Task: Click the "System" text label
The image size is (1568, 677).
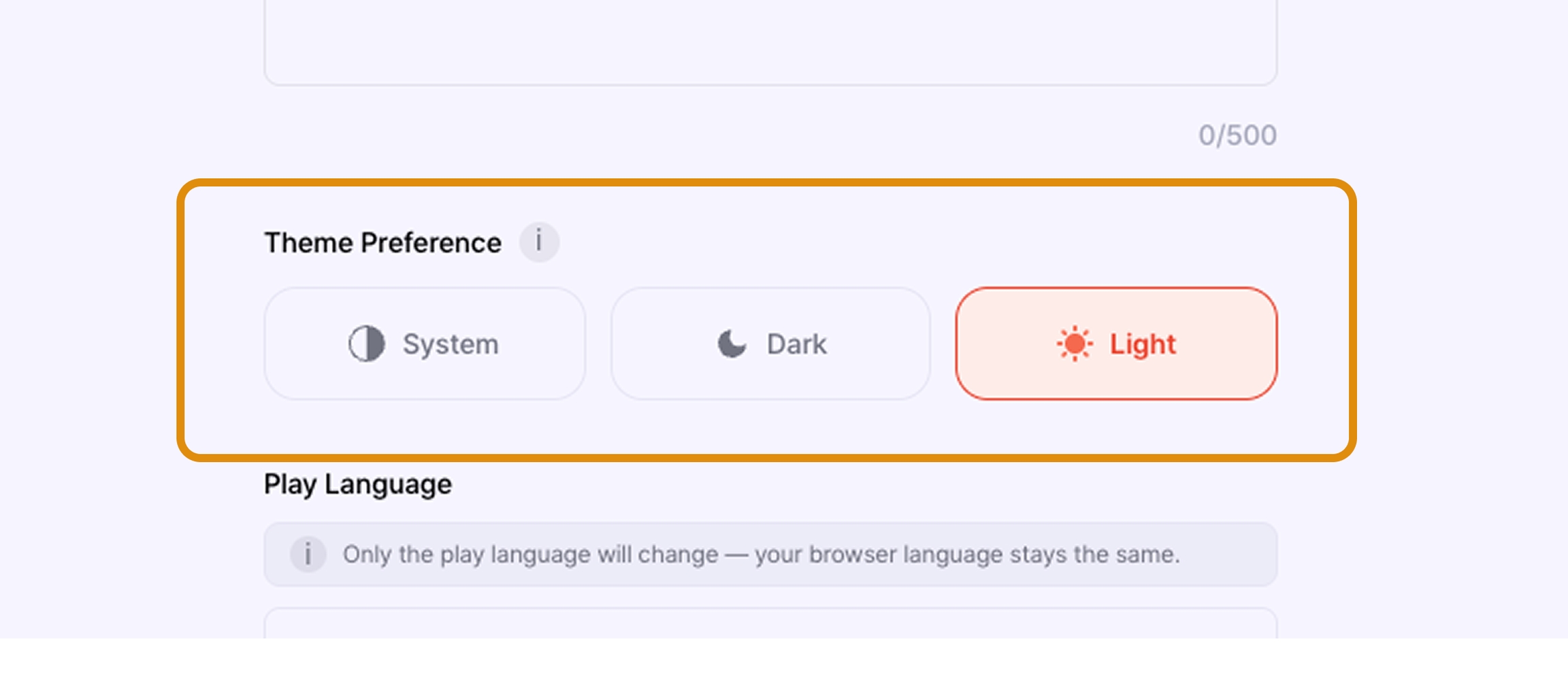Action: click(x=451, y=344)
